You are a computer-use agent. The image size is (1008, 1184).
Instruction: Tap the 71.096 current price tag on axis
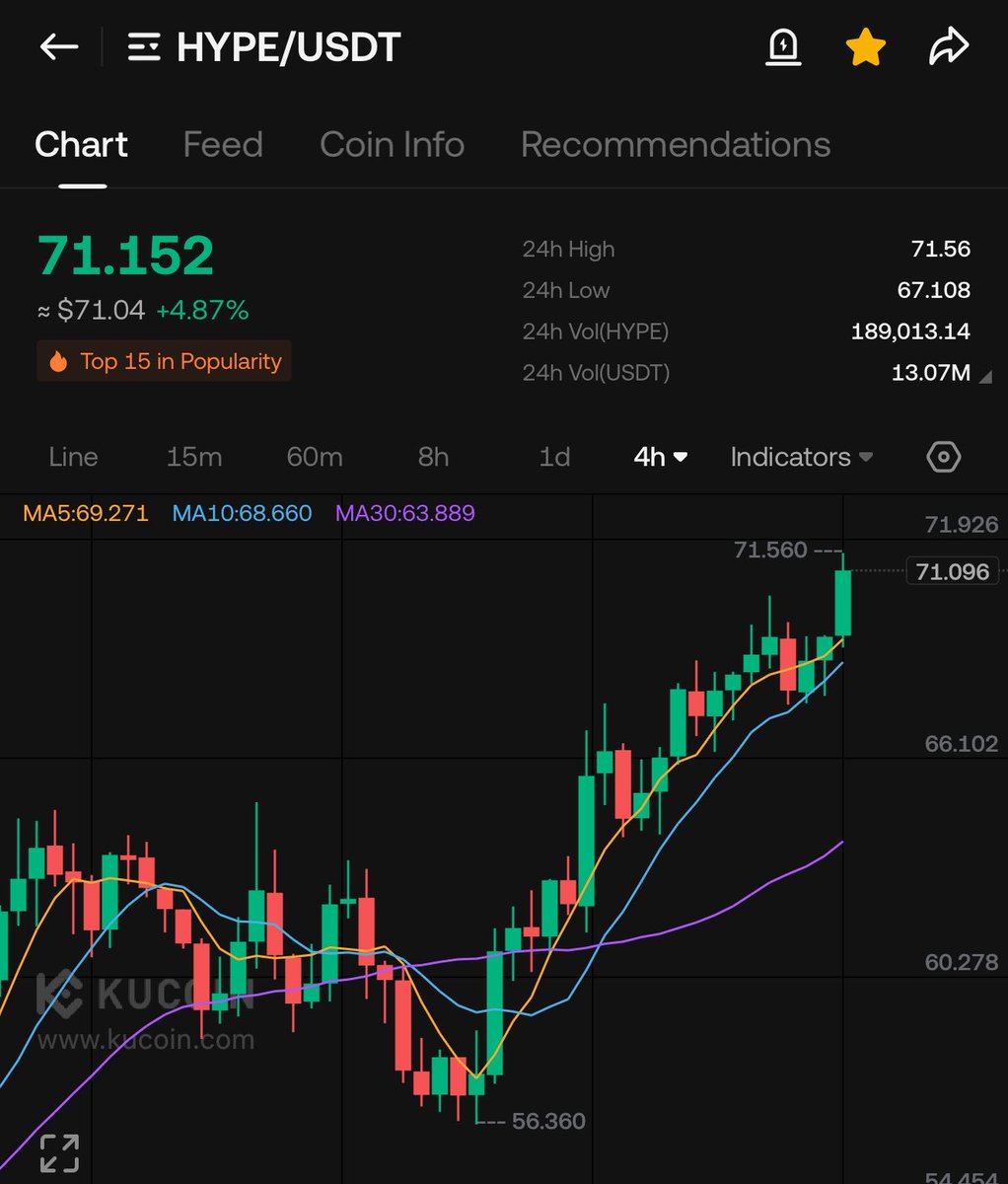[x=953, y=571]
